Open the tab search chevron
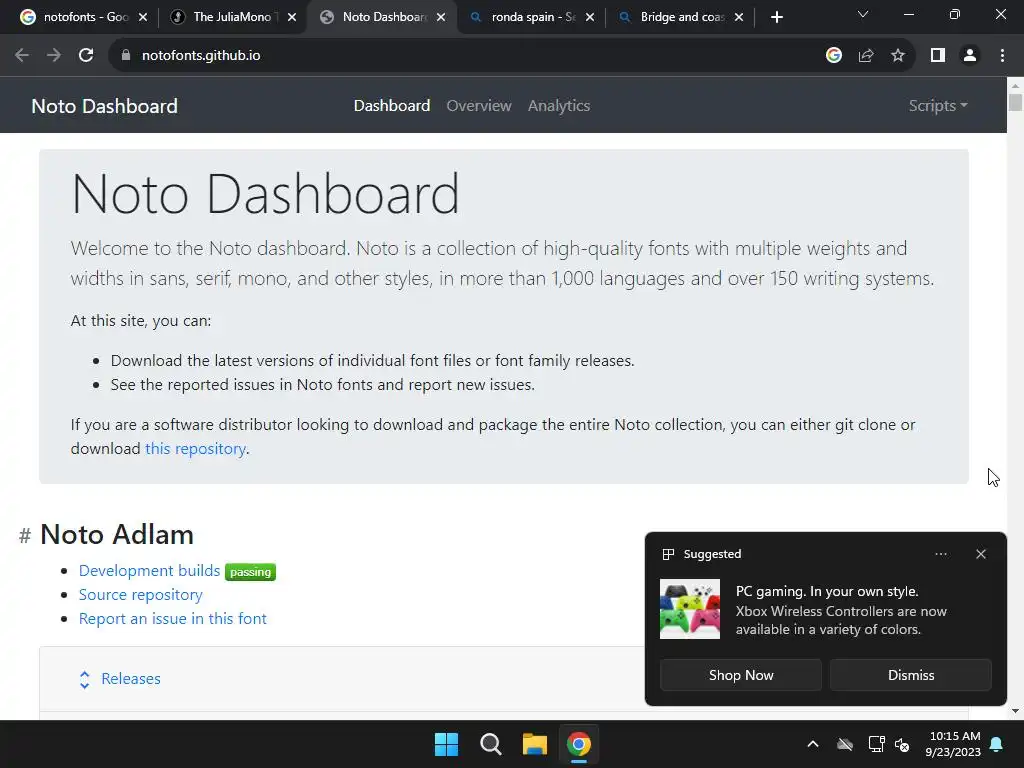Viewport: 1024px width, 768px height. (x=863, y=14)
